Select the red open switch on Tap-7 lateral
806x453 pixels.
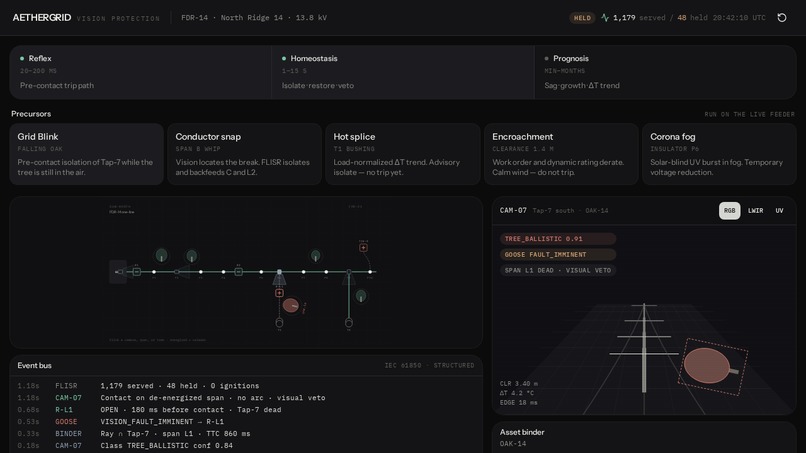(x=279, y=293)
